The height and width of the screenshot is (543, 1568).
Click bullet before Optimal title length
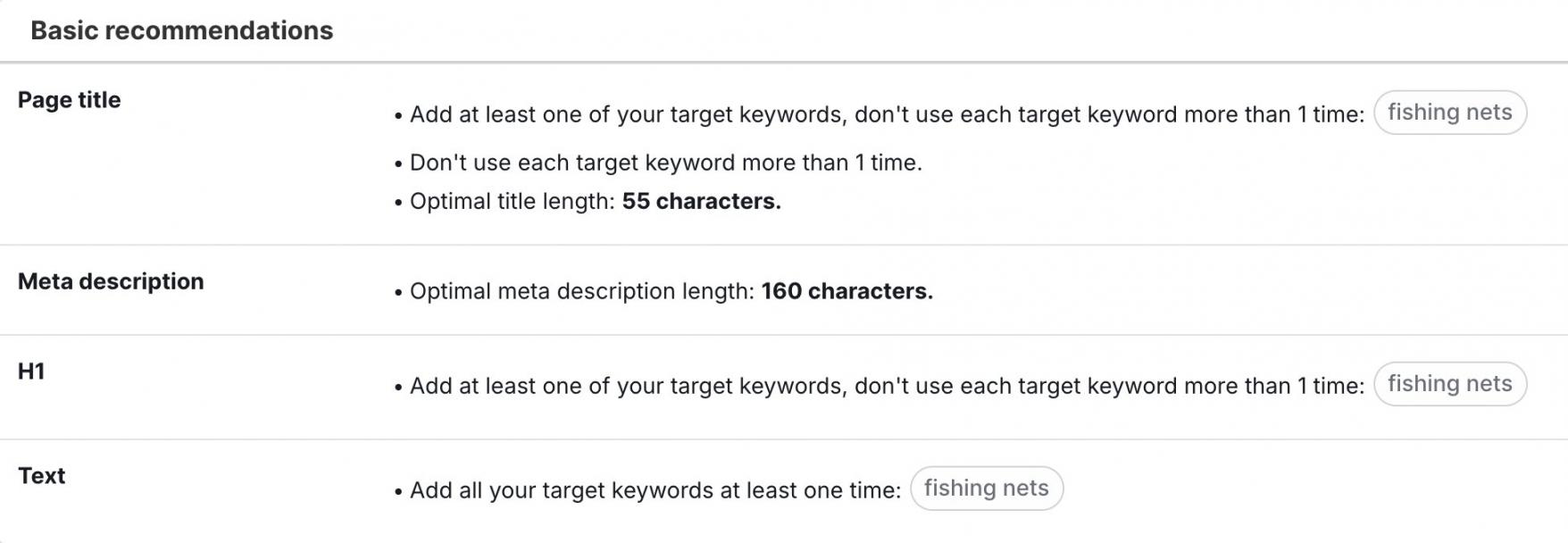(x=398, y=204)
